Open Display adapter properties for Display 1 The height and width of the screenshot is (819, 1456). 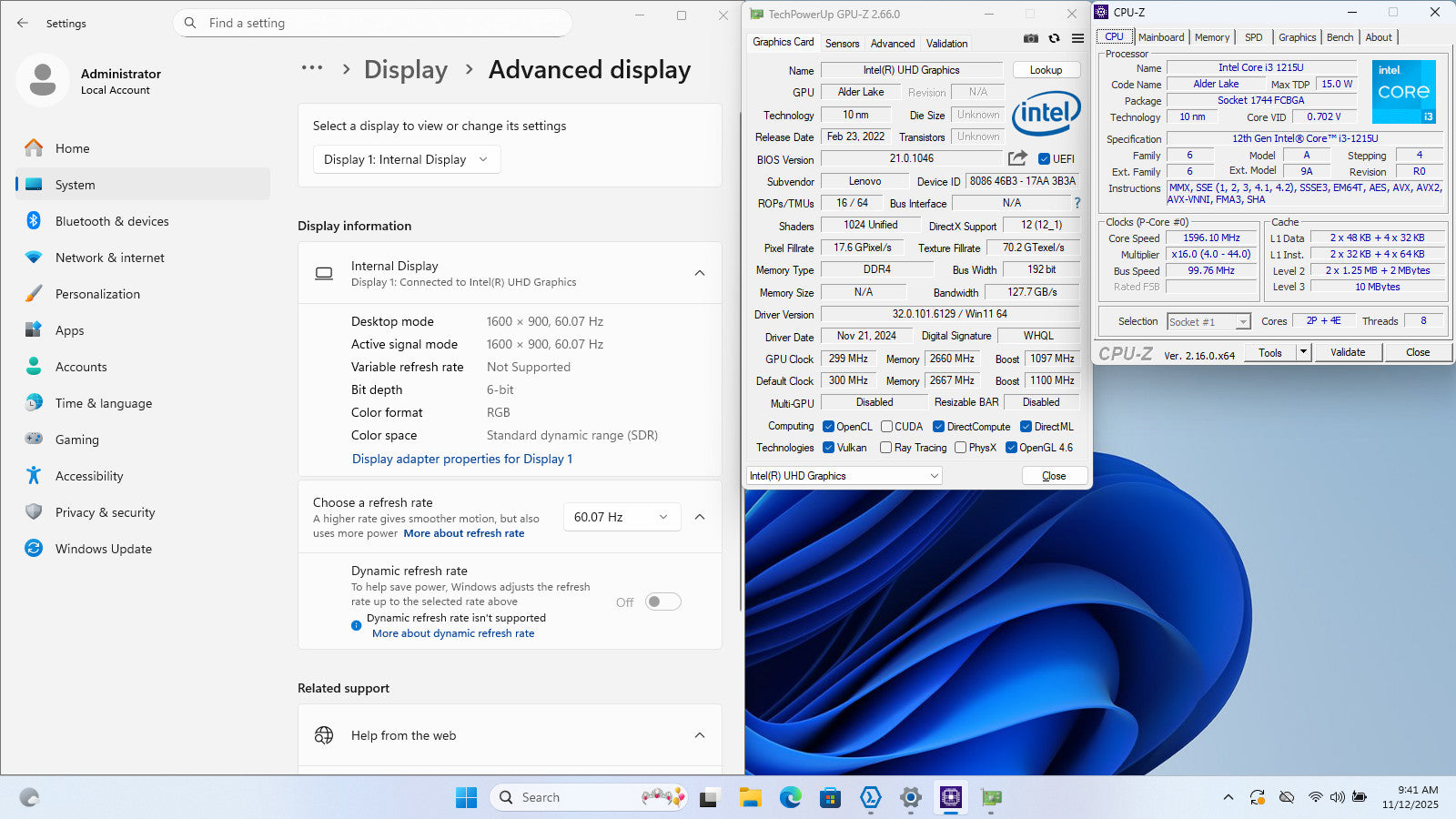pos(462,459)
